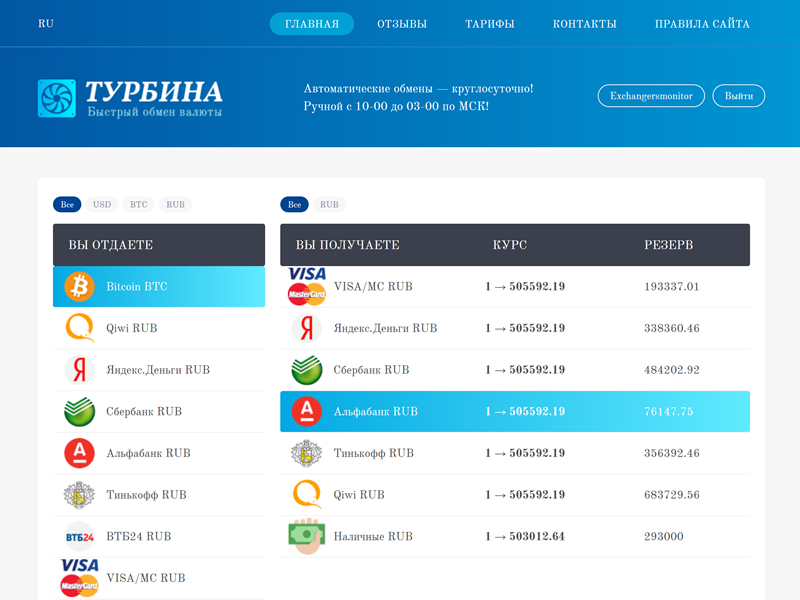Image resolution: width=800 pixels, height=600 pixels.
Task: Open the ОТЗЫВЫ page
Action: [402, 24]
